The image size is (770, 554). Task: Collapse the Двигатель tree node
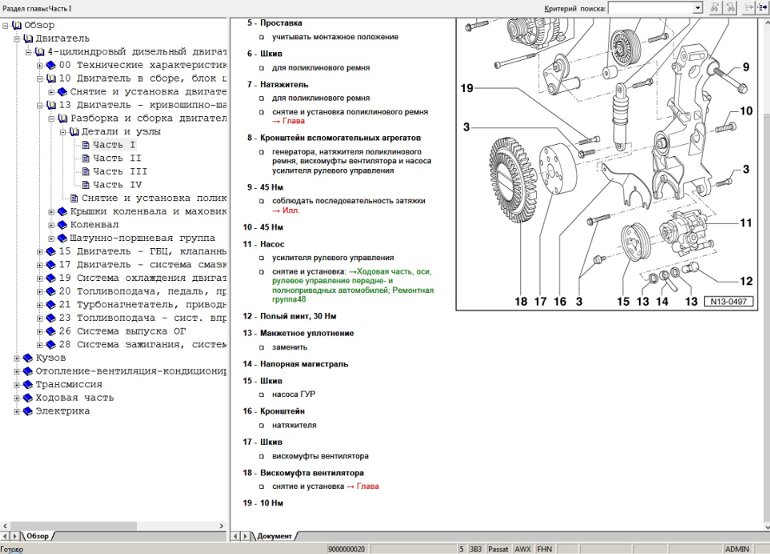pyautogui.click(x=17, y=39)
